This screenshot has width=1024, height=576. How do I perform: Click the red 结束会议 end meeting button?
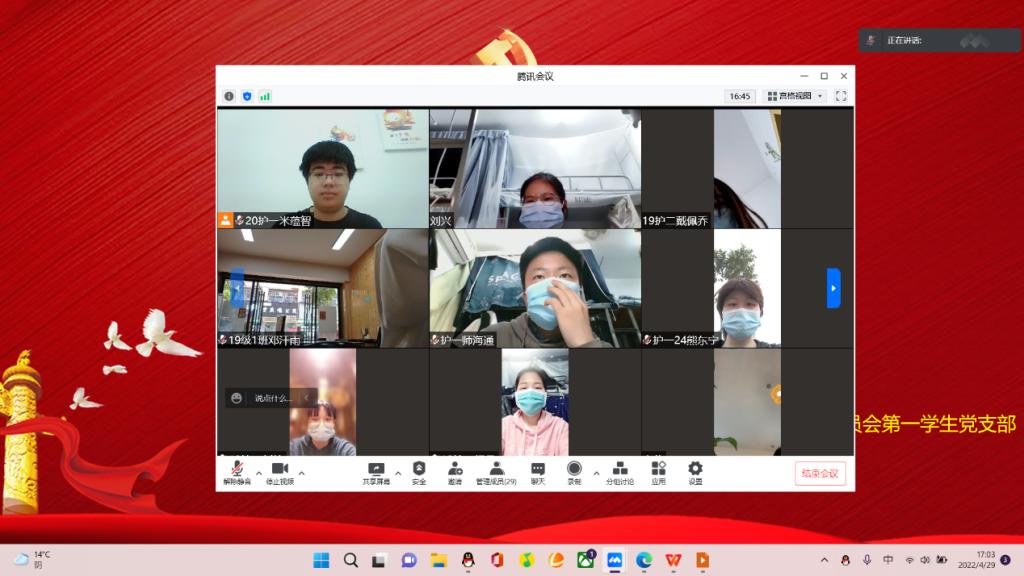[820, 473]
